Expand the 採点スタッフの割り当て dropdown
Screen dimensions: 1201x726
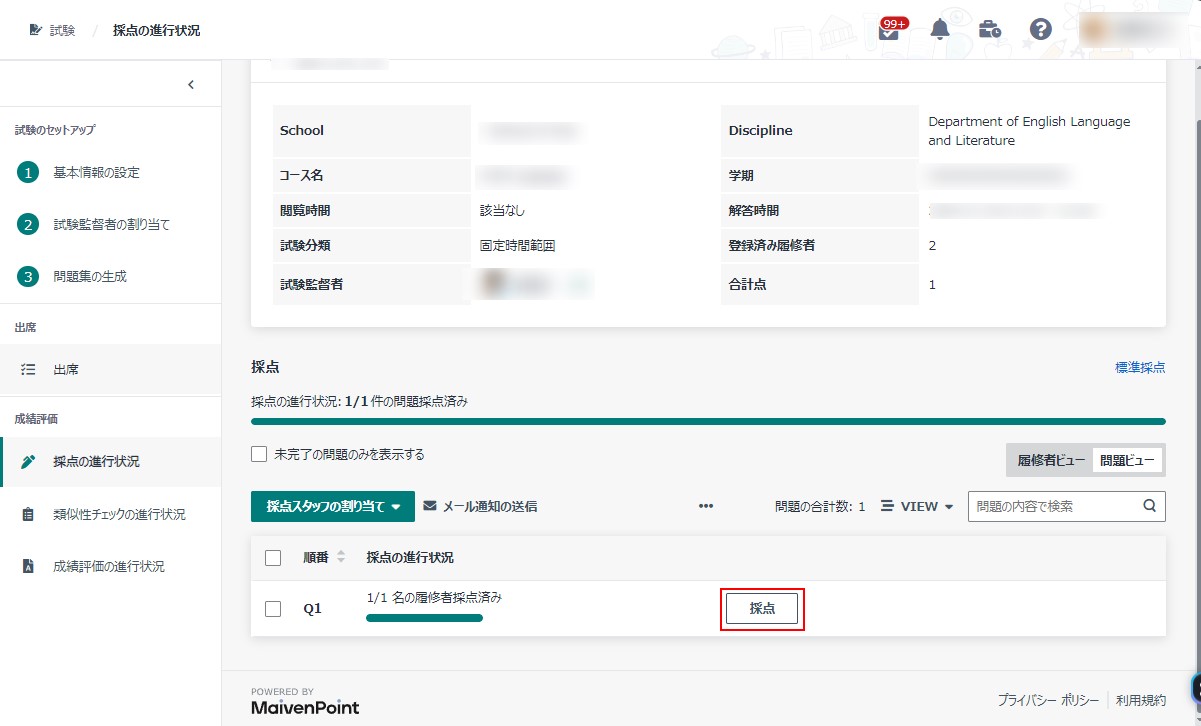332,506
